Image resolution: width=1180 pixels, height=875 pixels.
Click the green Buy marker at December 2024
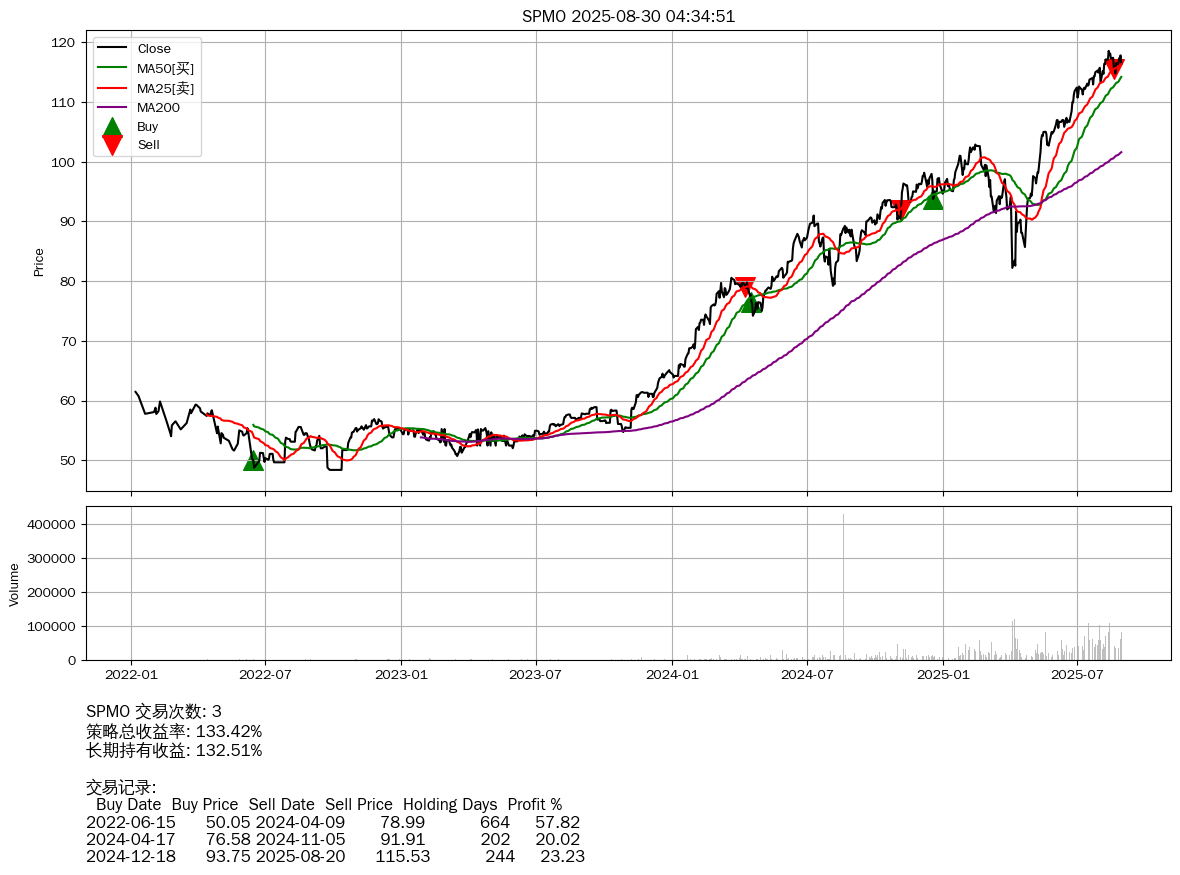click(933, 200)
